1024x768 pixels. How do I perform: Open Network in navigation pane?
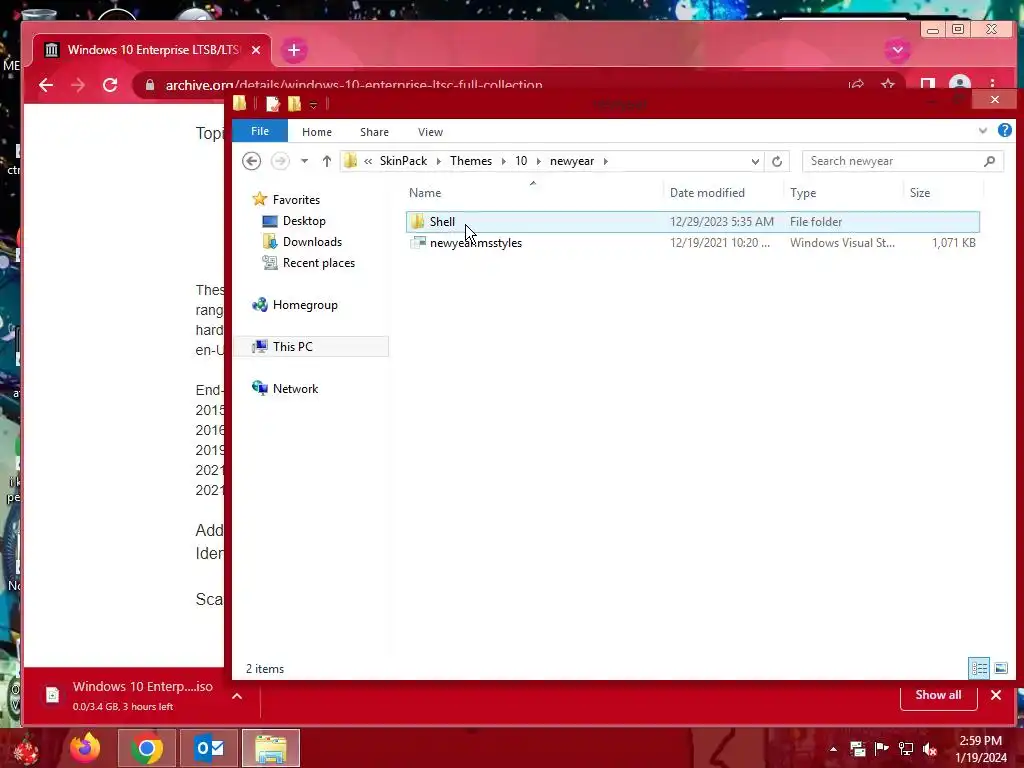(285, 388)
